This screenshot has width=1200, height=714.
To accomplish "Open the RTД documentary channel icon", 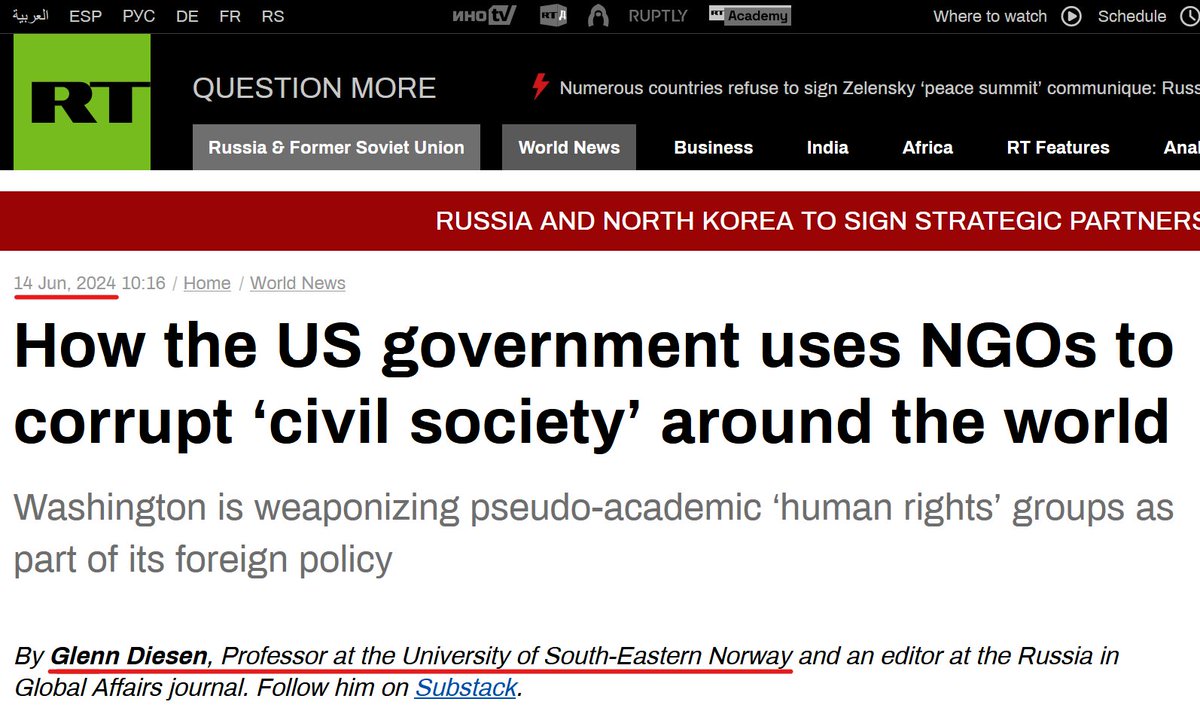I will point(552,15).
